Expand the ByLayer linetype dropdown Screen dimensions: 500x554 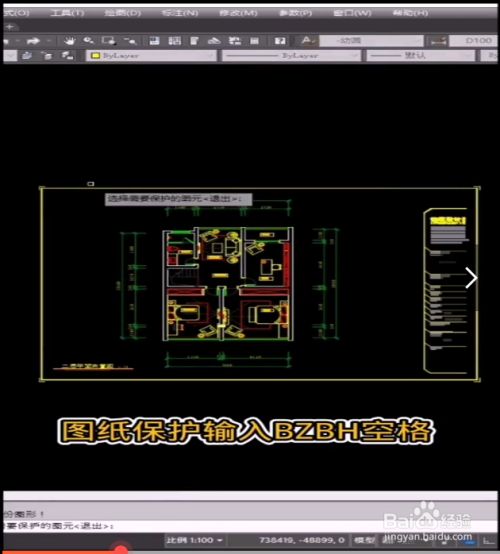354,56
